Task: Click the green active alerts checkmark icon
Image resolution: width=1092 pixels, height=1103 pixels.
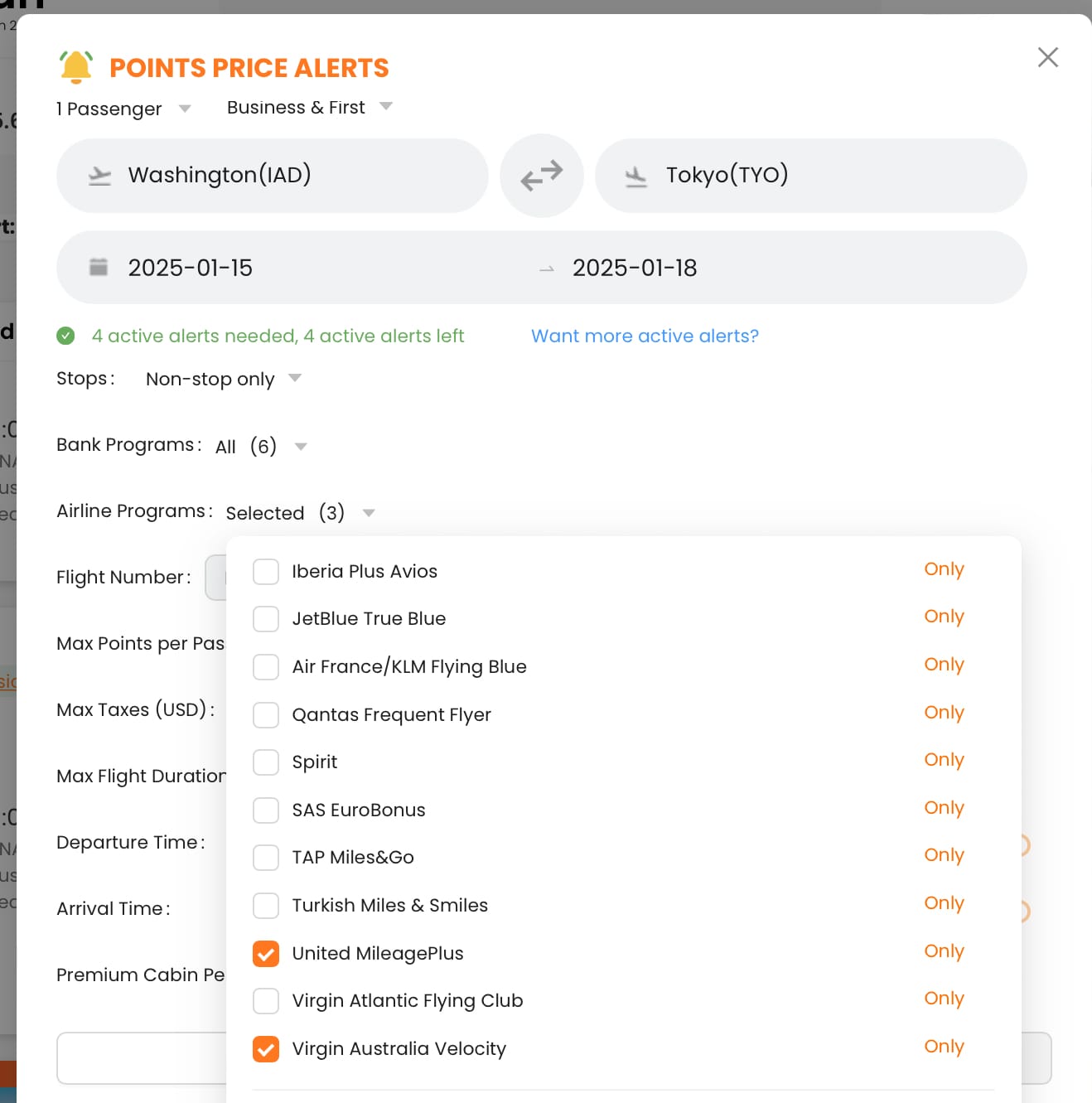Action: [x=65, y=336]
